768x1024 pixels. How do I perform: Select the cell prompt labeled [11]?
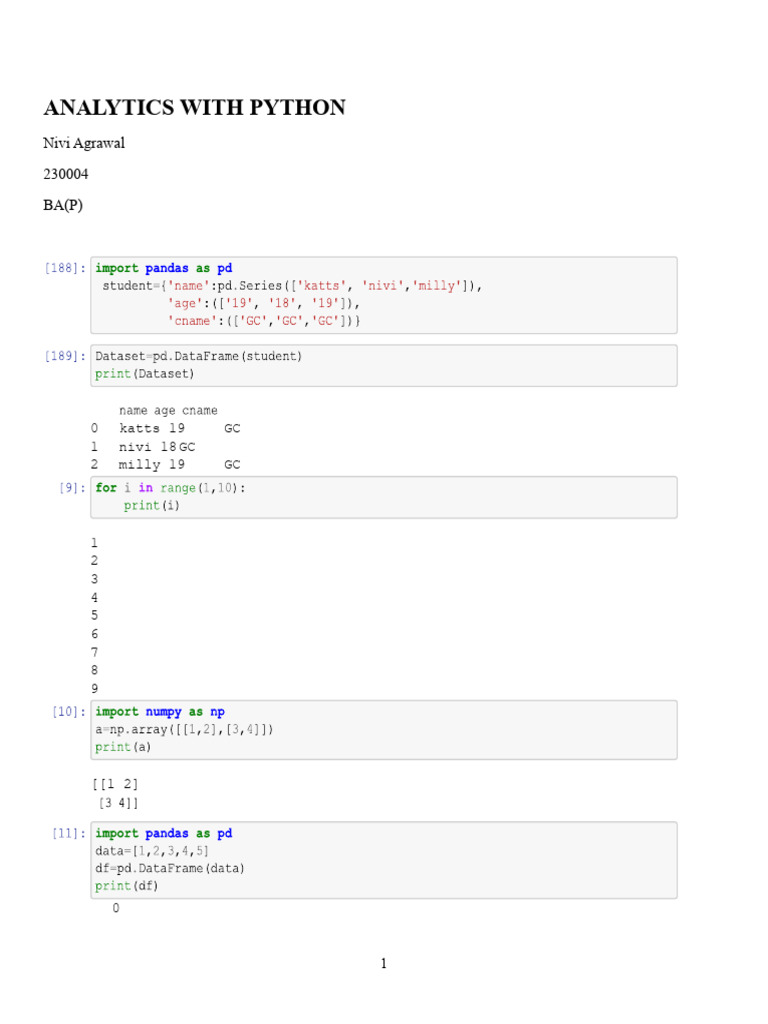point(68,834)
